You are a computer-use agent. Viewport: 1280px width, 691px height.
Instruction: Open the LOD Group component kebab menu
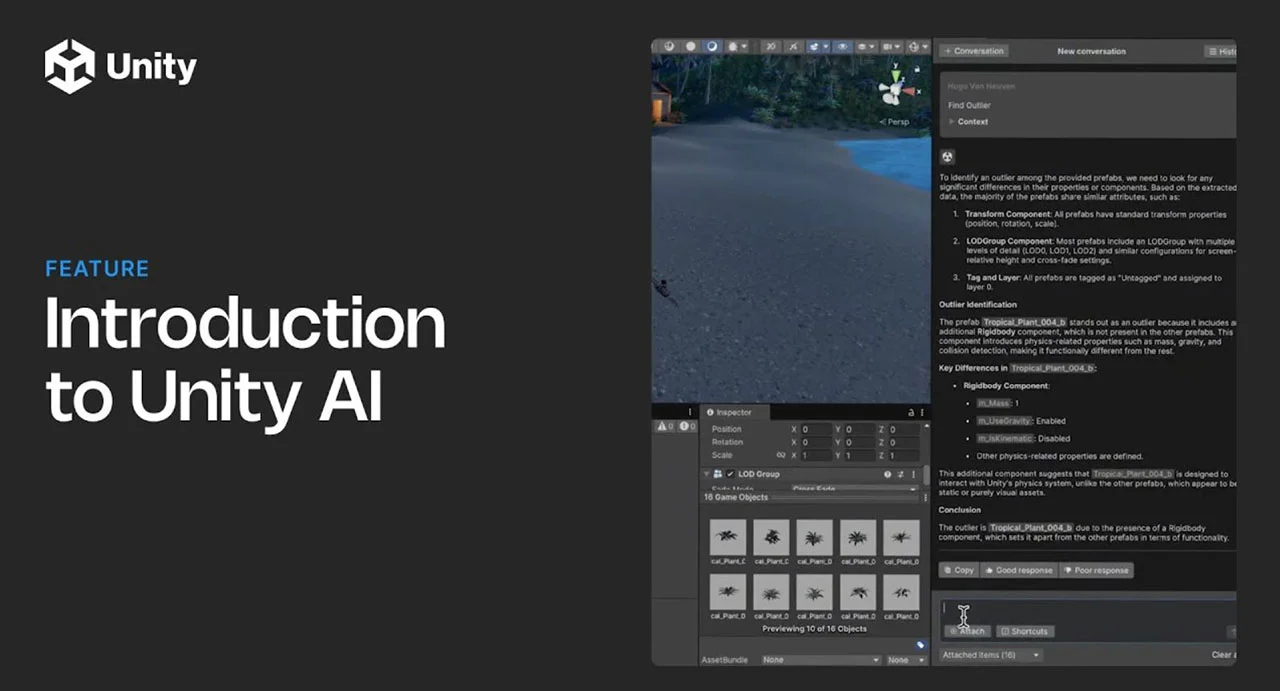(913, 474)
